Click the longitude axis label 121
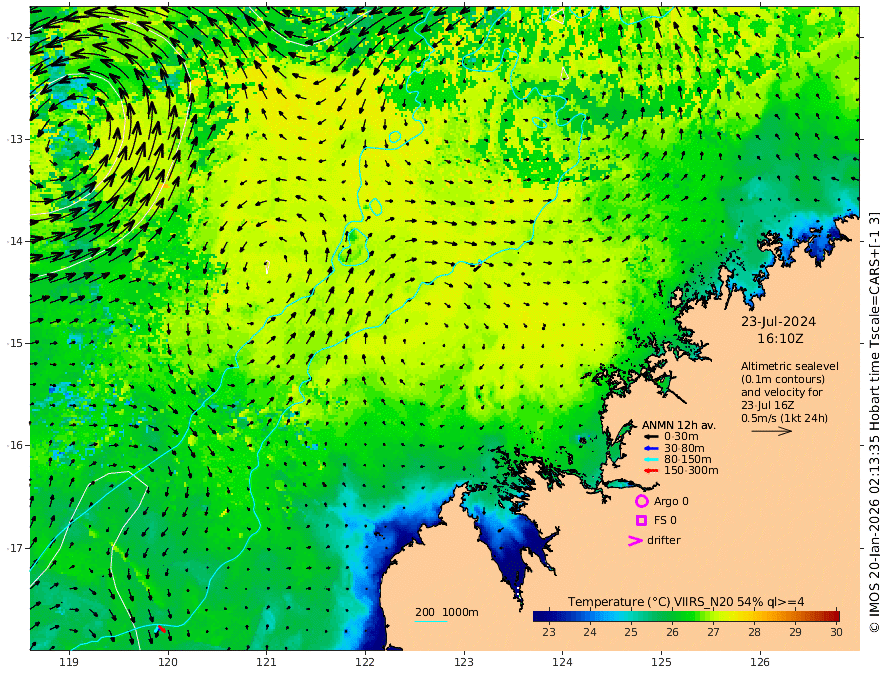 (x=267, y=663)
